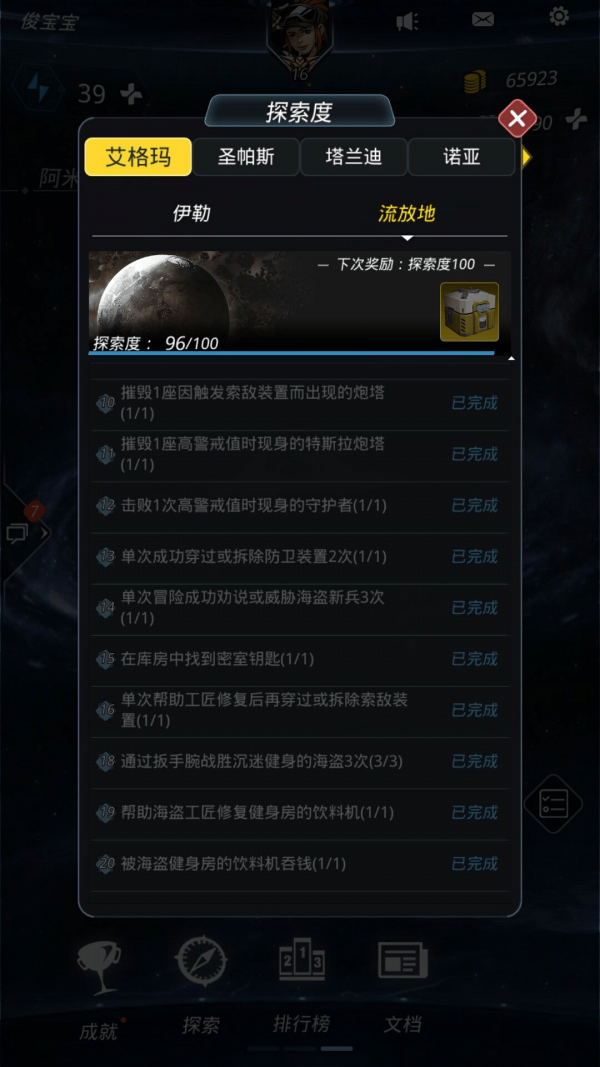Expand the chat panel with badge 7

(27, 531)
